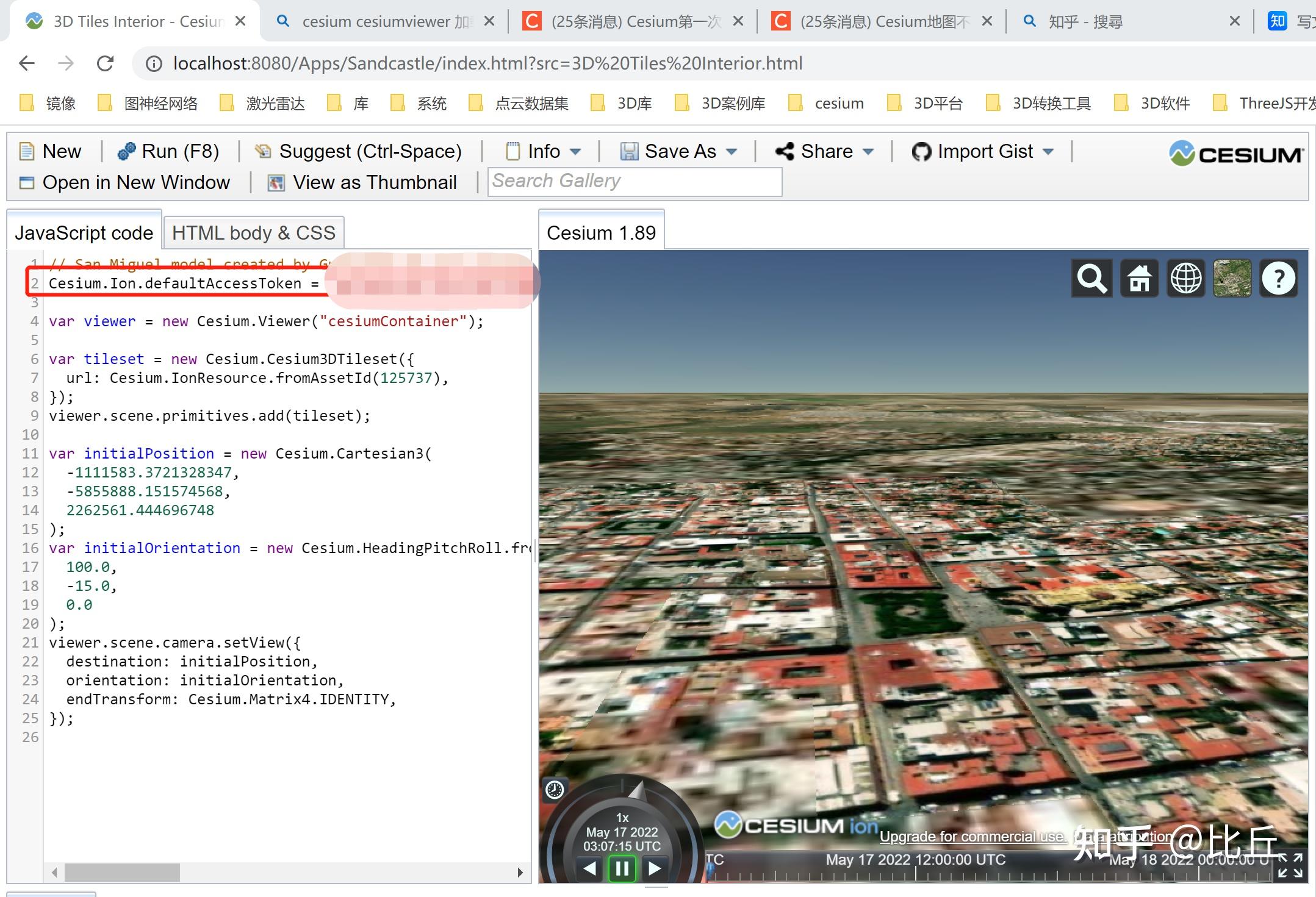The image size is (1316, 897).
Task: Click the Cesium geocoder search icon
Action: (x=1091, y=279)
